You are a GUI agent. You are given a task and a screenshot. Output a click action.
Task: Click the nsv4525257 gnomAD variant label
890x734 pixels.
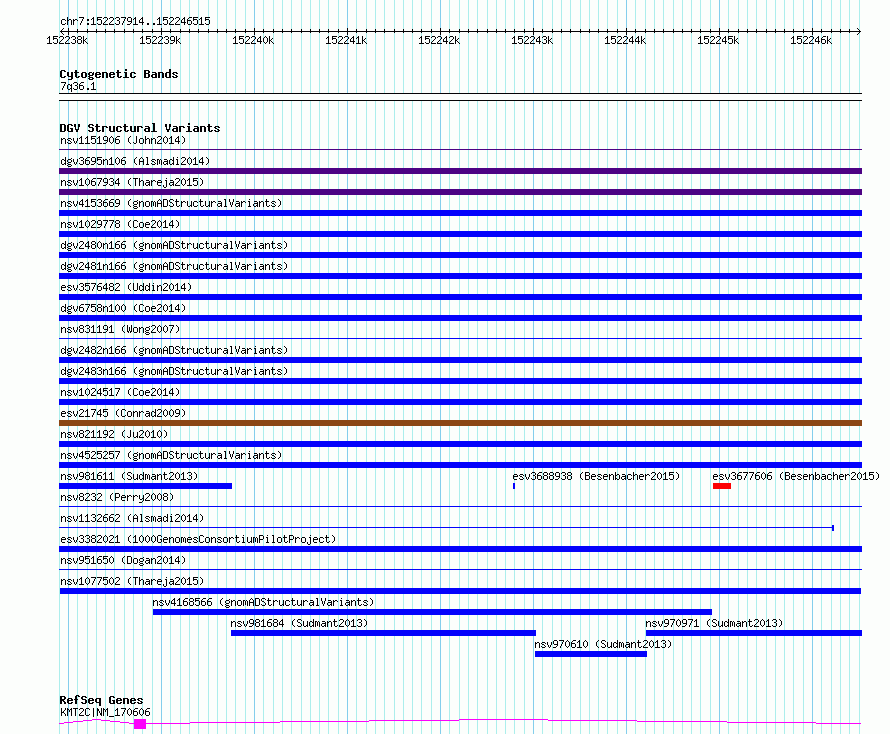(x=171, y=455)
